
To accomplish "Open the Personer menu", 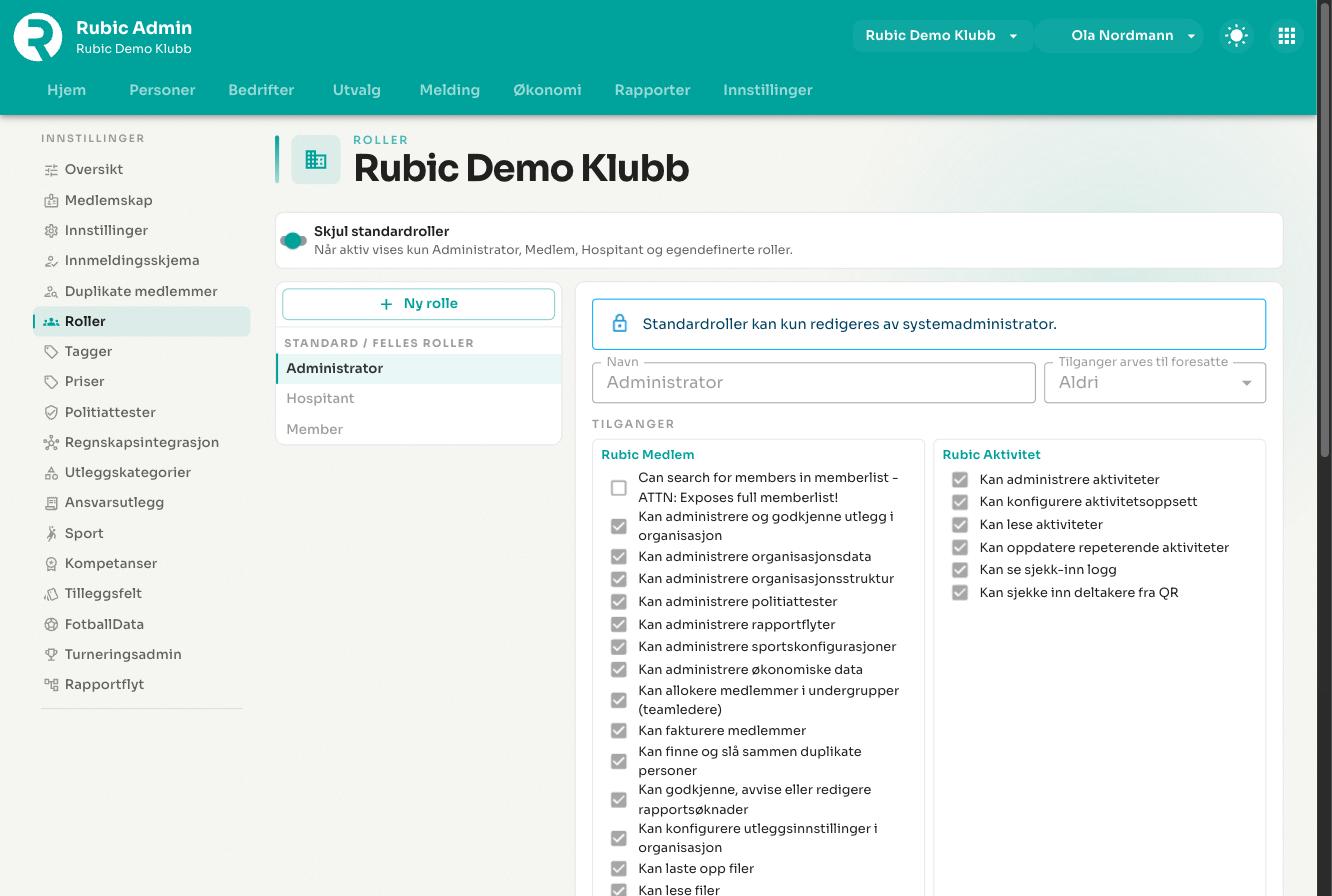I will pyautogui.click(x=162, y=90).
